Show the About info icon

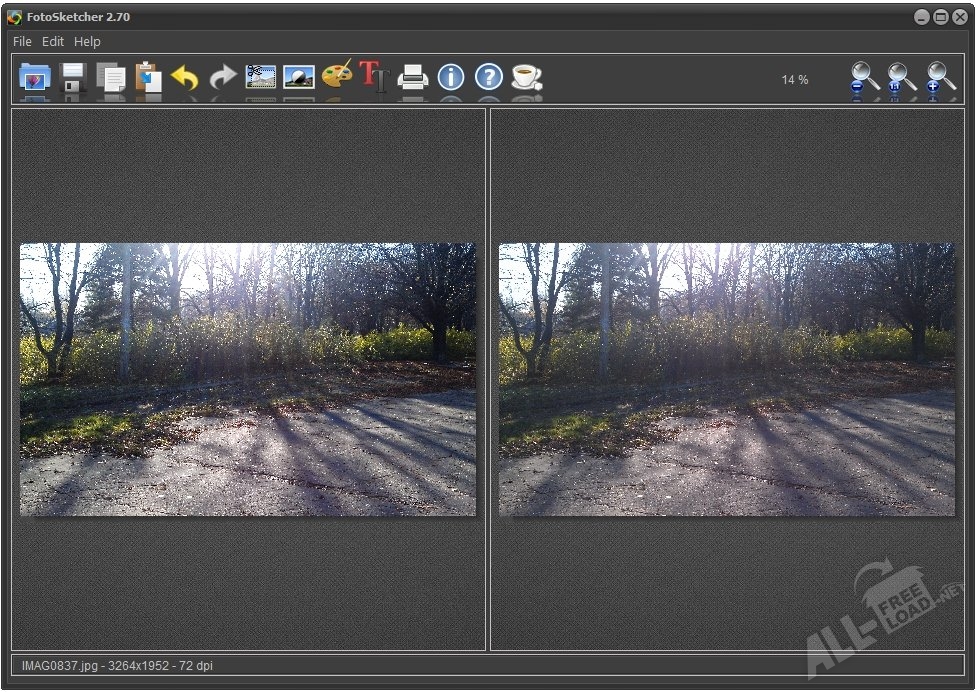click(x=451, y=77)
